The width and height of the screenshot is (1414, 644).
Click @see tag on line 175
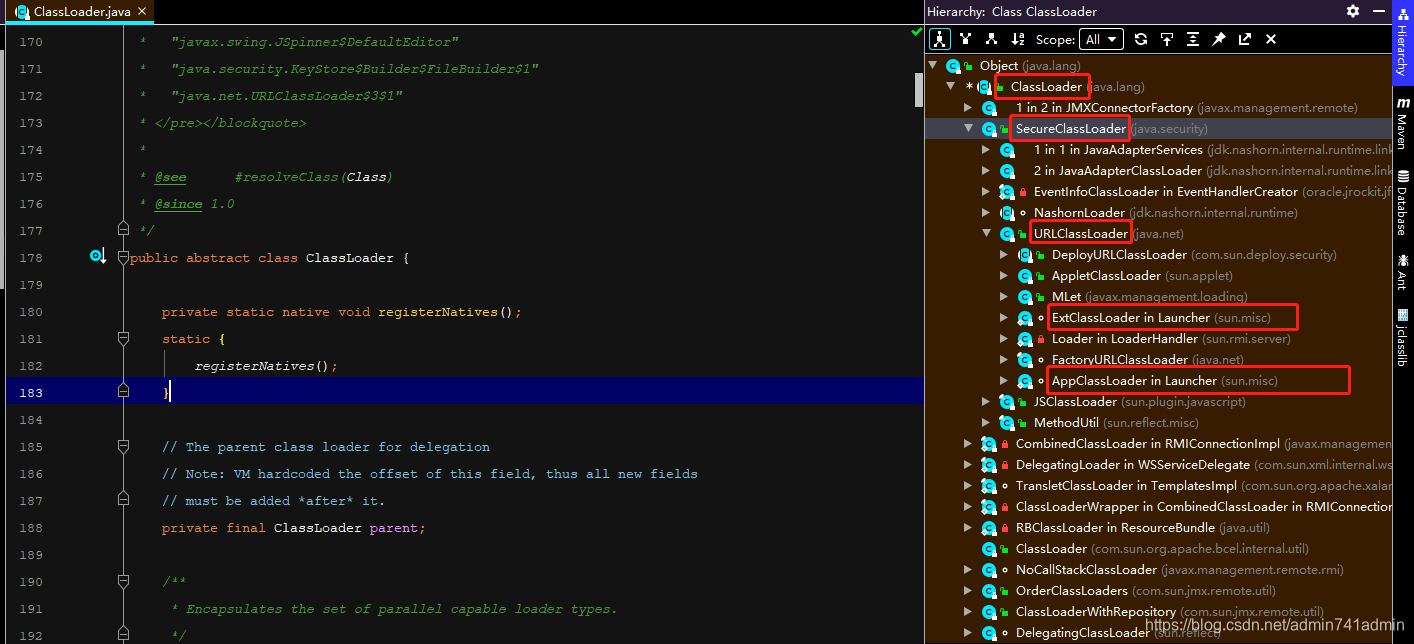(170, 177)
